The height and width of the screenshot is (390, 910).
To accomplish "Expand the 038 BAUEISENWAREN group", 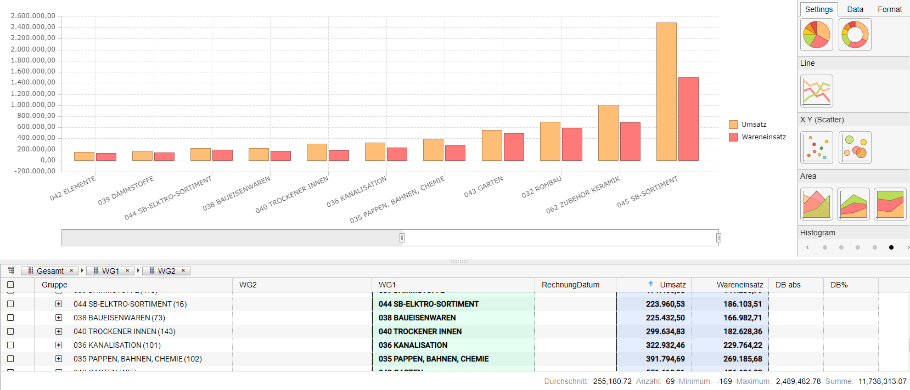I will [59, 317].
